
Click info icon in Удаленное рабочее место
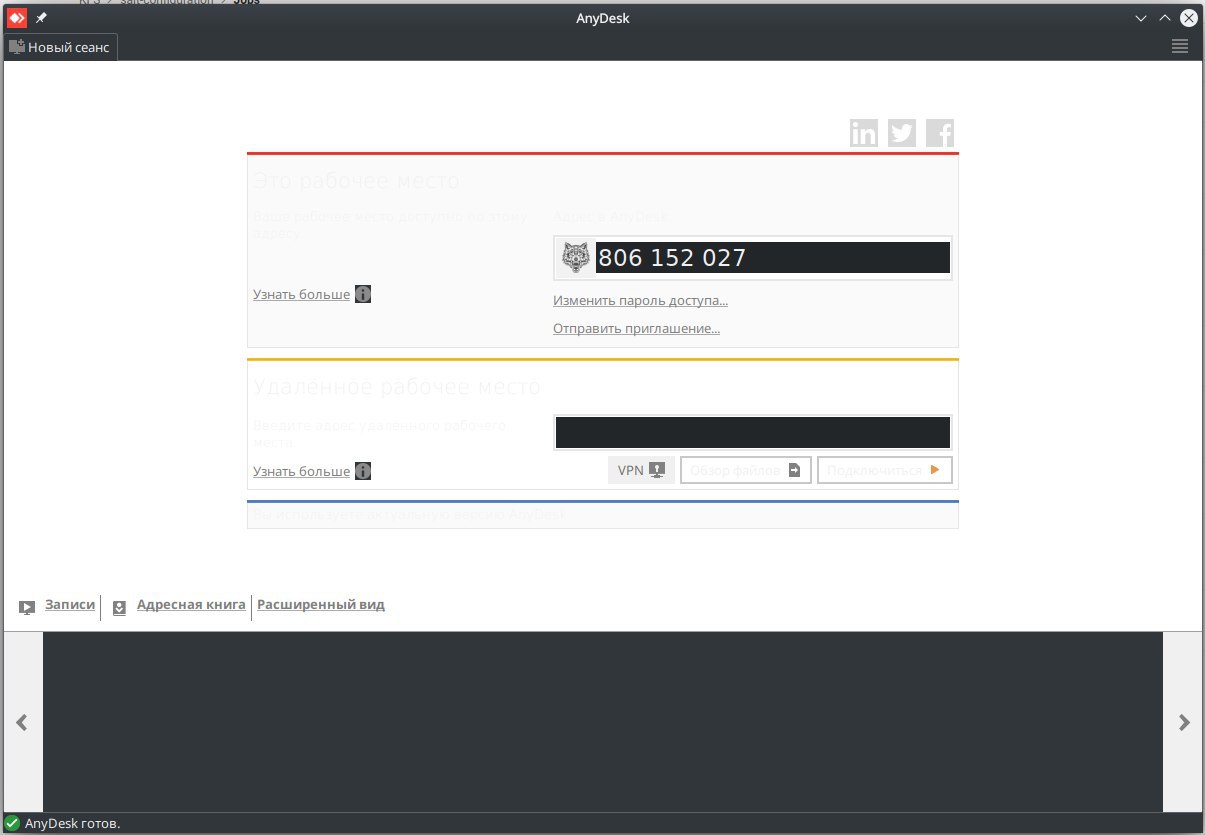363,471
